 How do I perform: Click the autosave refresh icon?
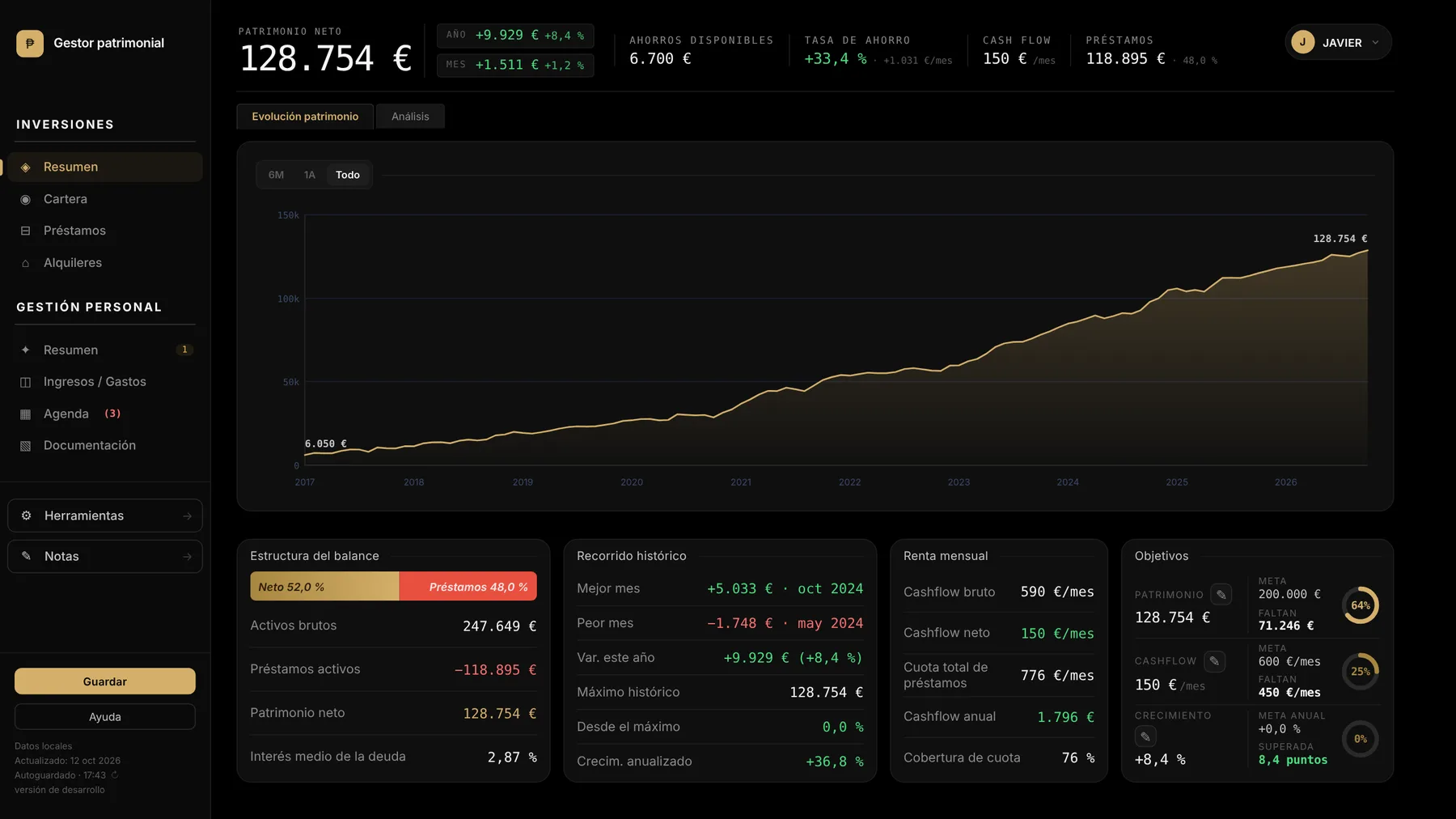pyautogui.click(x=115, y=775)
